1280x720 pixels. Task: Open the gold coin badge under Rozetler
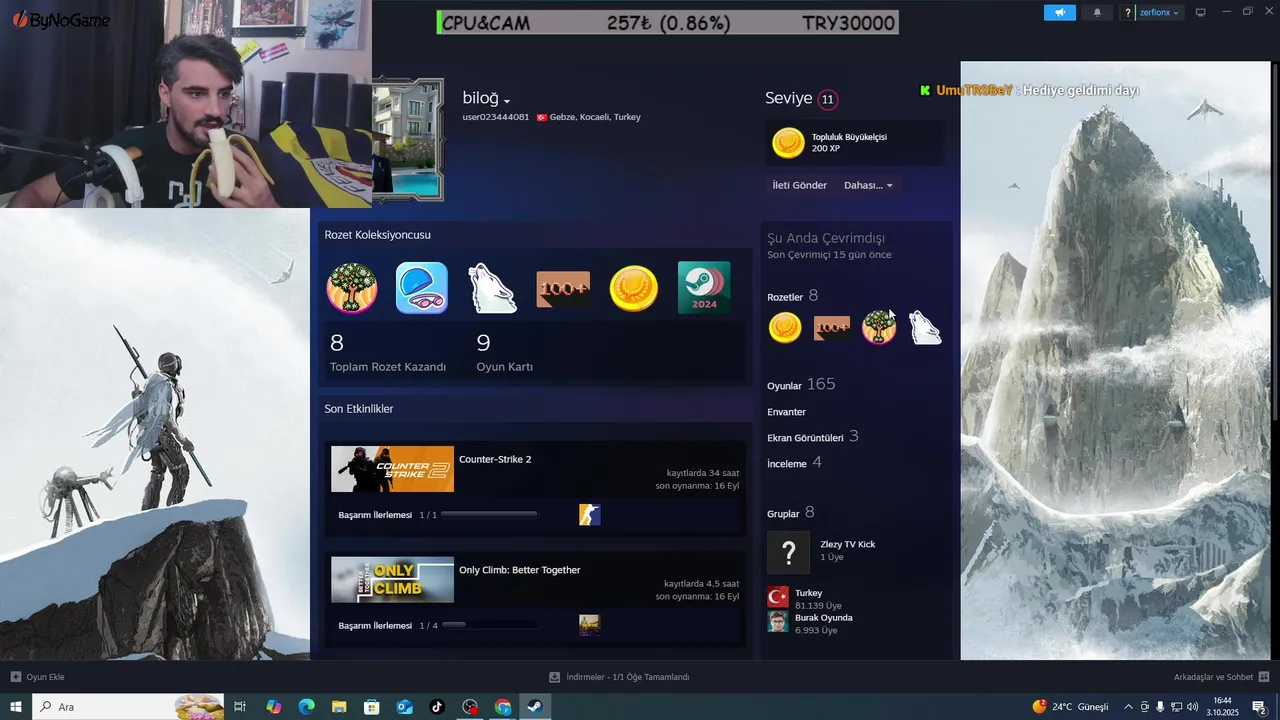785,328
